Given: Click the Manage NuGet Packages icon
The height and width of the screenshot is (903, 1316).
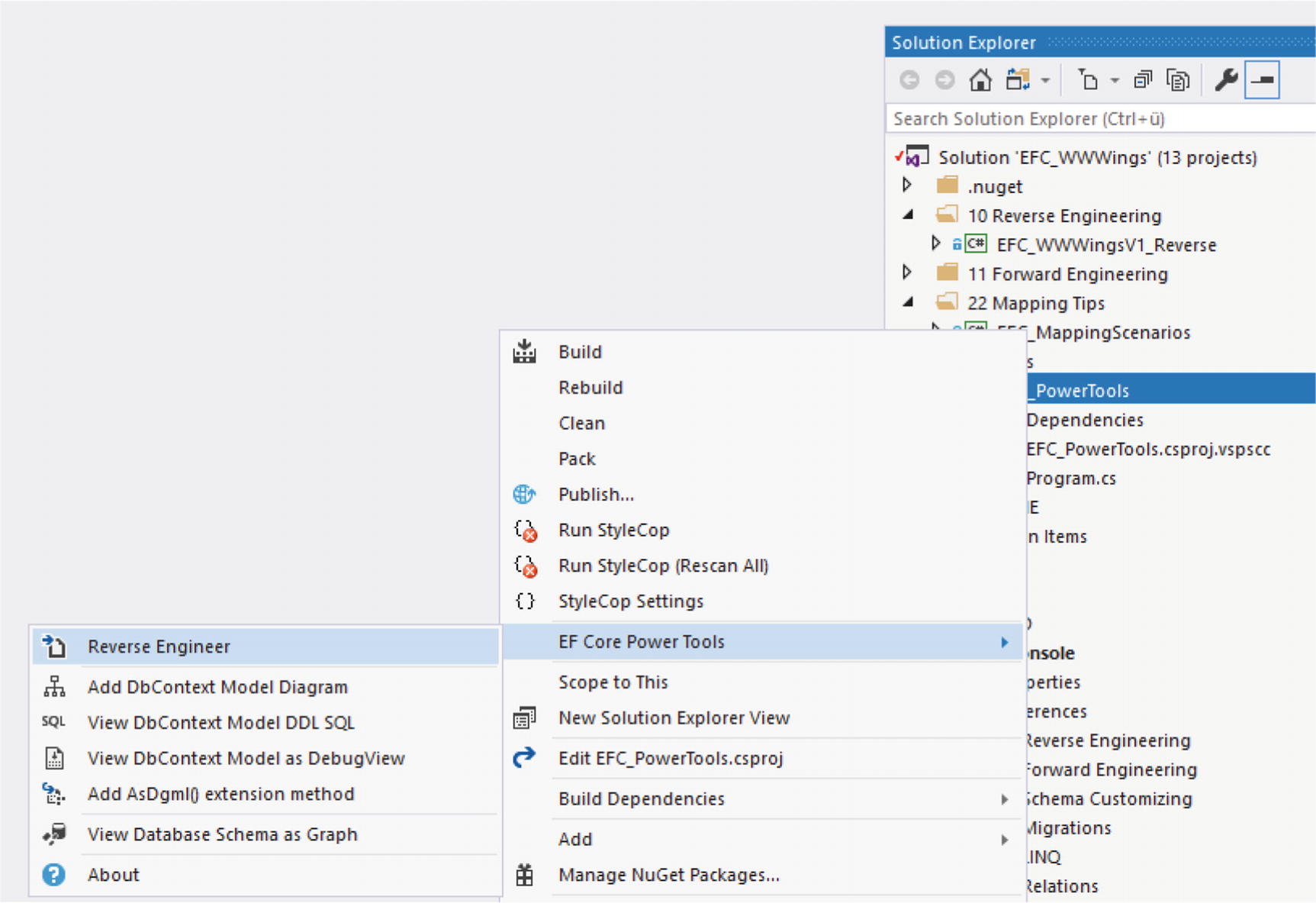Looking at the screenshot, I should [524, 875].
